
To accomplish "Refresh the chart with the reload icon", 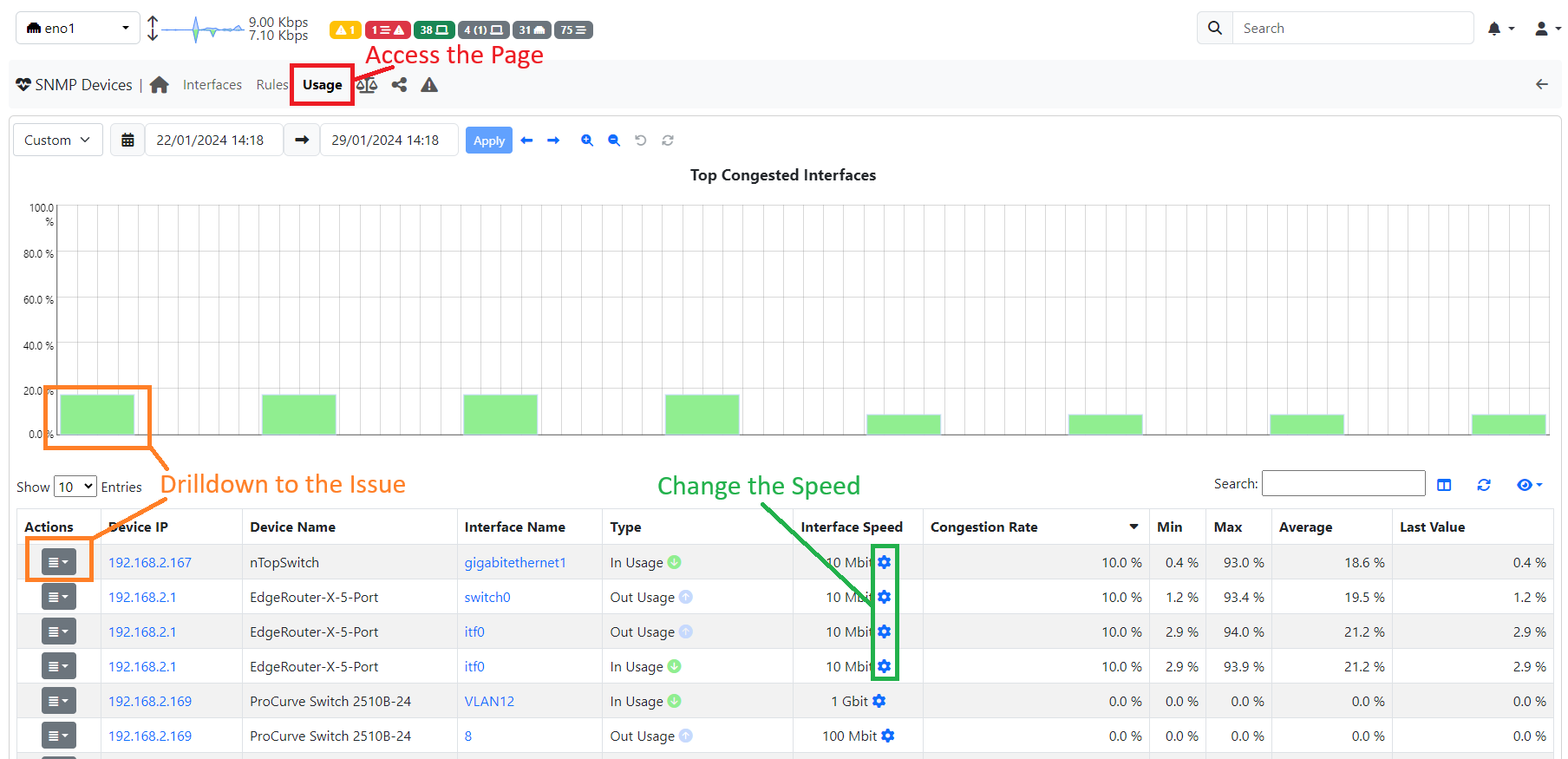I will (x=668, y=141).
